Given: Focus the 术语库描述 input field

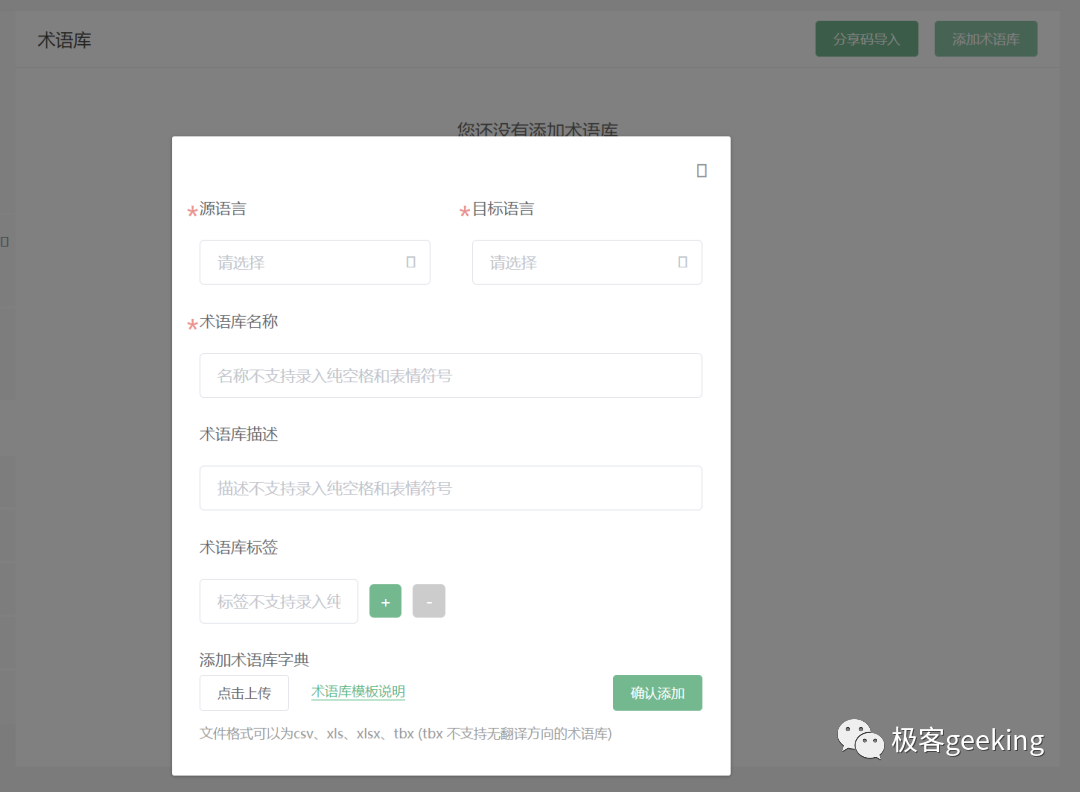Looking at the screenshot, I should tap(450, 488).
